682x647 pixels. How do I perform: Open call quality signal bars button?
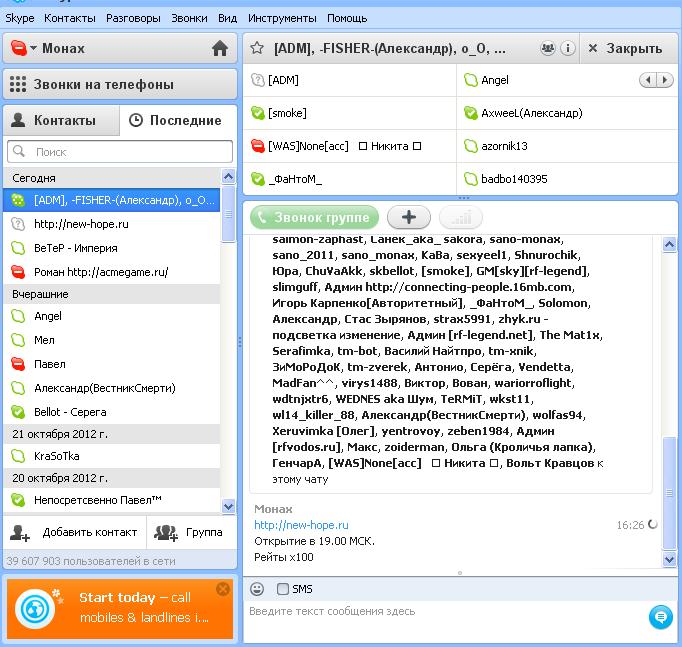pos(461,217)
